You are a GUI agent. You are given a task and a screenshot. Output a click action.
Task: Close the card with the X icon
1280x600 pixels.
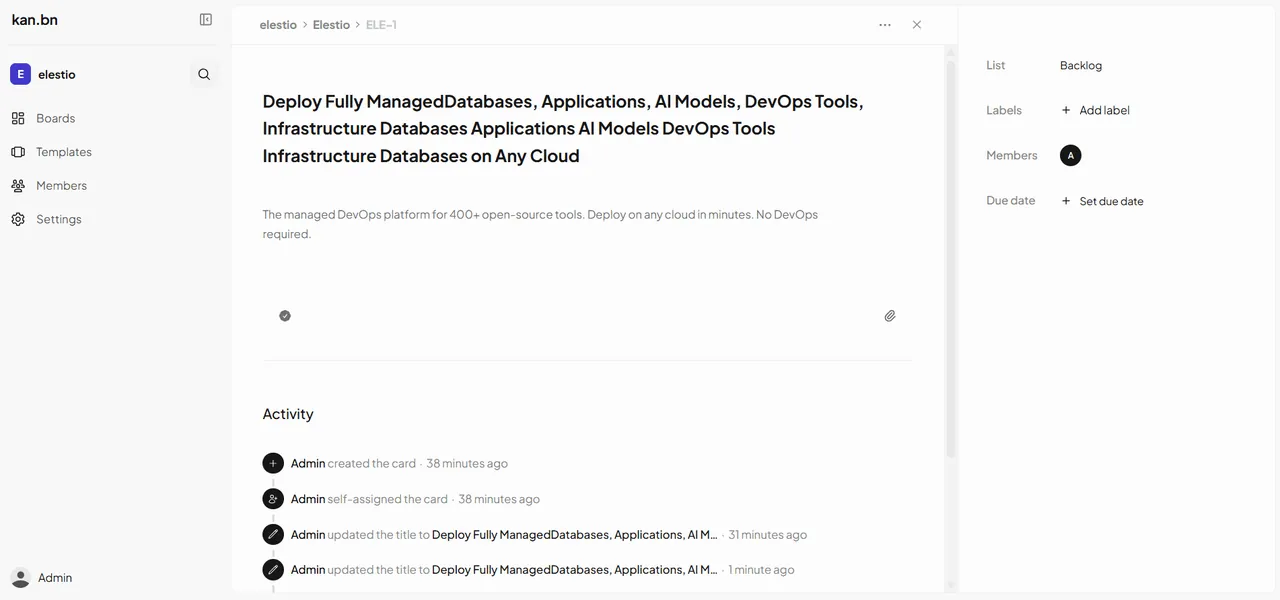click(917, 25)
